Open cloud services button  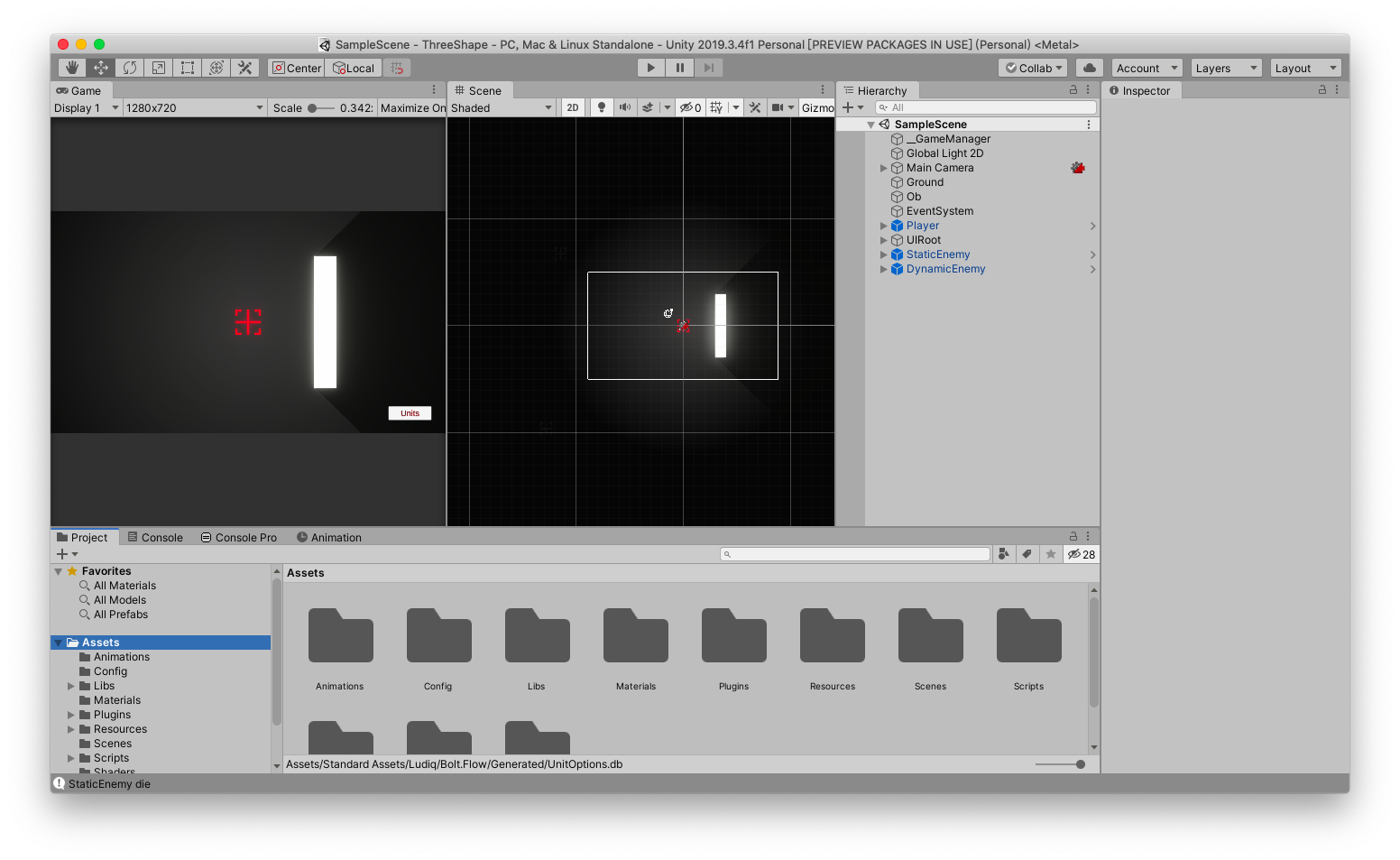click(x=1089, y=68)
